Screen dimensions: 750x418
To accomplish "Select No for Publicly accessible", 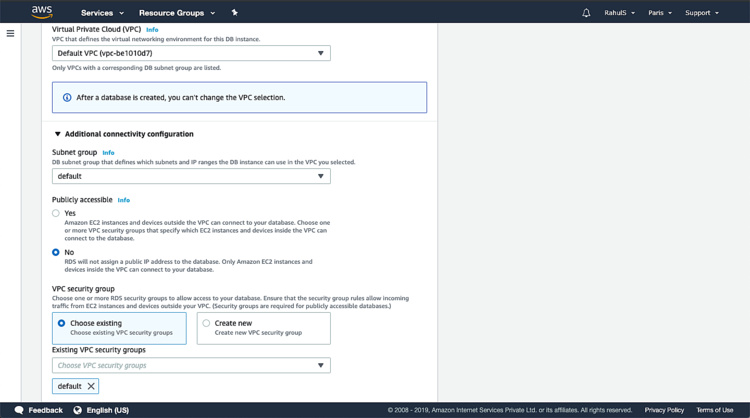I will coord(56,252).
